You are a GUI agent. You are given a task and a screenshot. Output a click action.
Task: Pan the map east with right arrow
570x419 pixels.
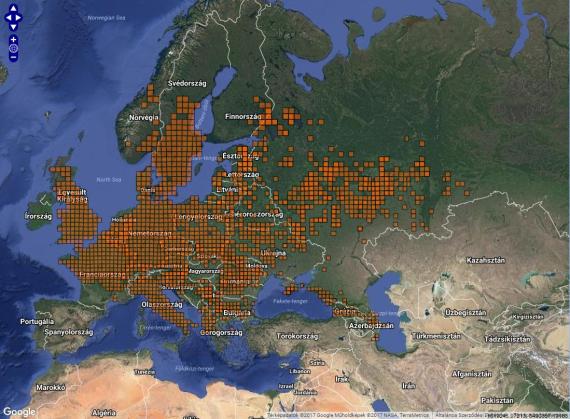point(18,17)
